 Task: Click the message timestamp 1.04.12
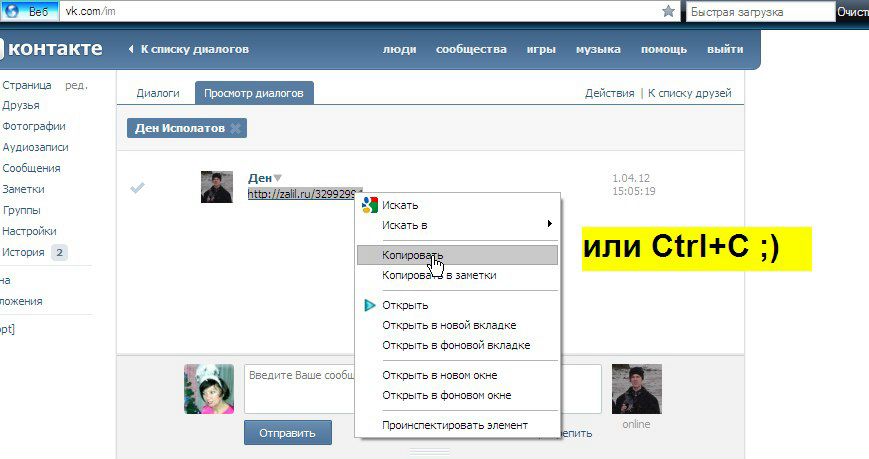coord(631,178)
